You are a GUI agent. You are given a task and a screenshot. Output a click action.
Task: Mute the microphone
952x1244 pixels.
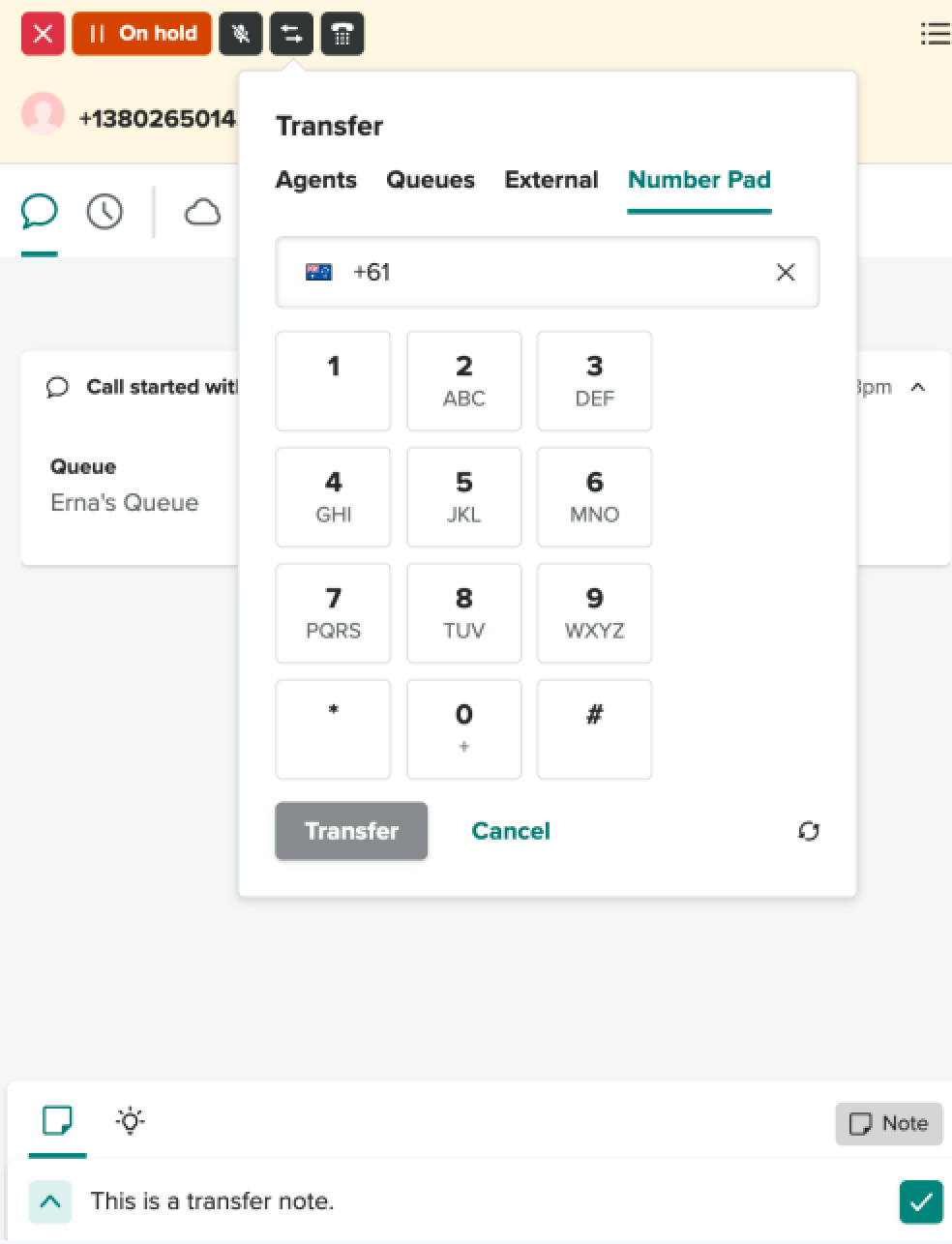241,34
